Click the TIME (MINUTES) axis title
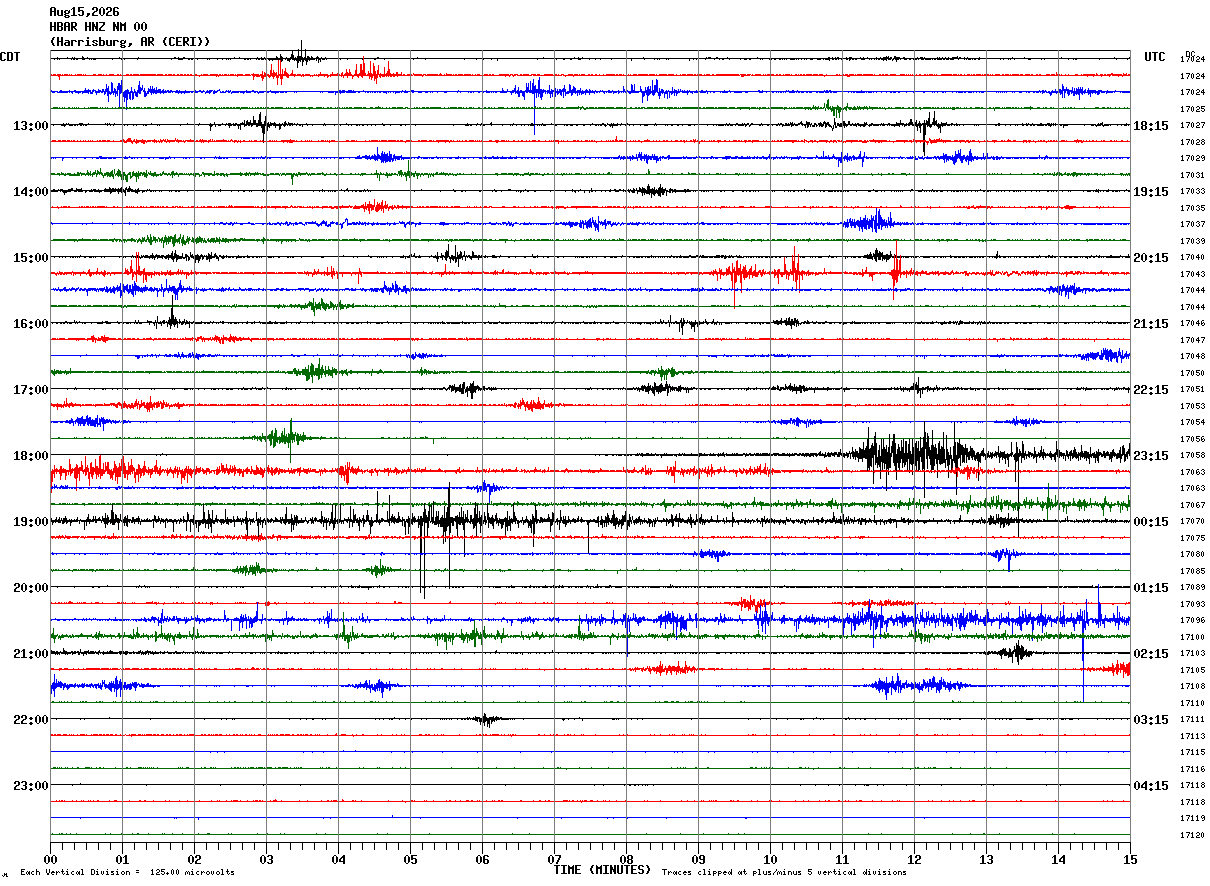1210x886 pixels. tap(602, 870)
